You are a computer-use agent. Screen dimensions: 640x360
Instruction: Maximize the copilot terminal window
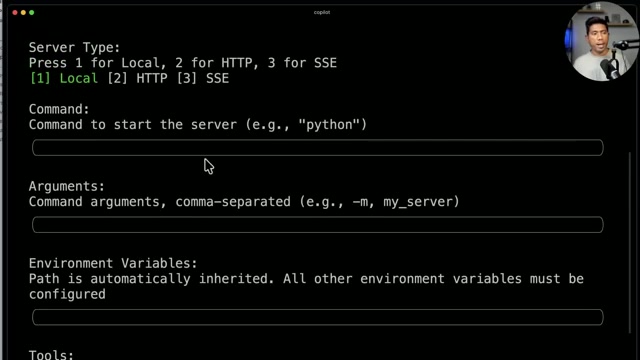[31, 13]
